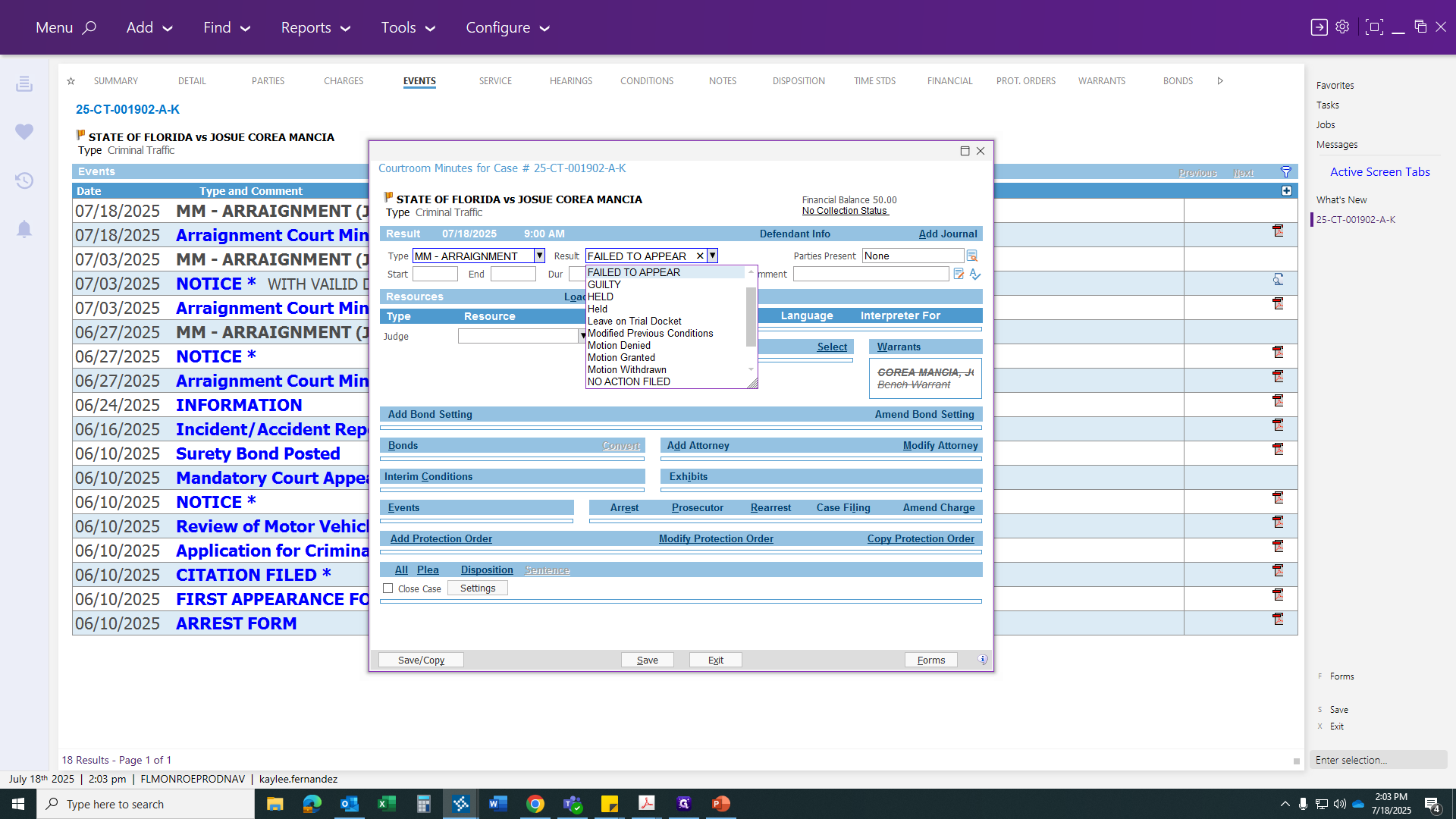Click the Parties Present field
The height and width of the screenshot is (819, 1456).
(912, 256)
